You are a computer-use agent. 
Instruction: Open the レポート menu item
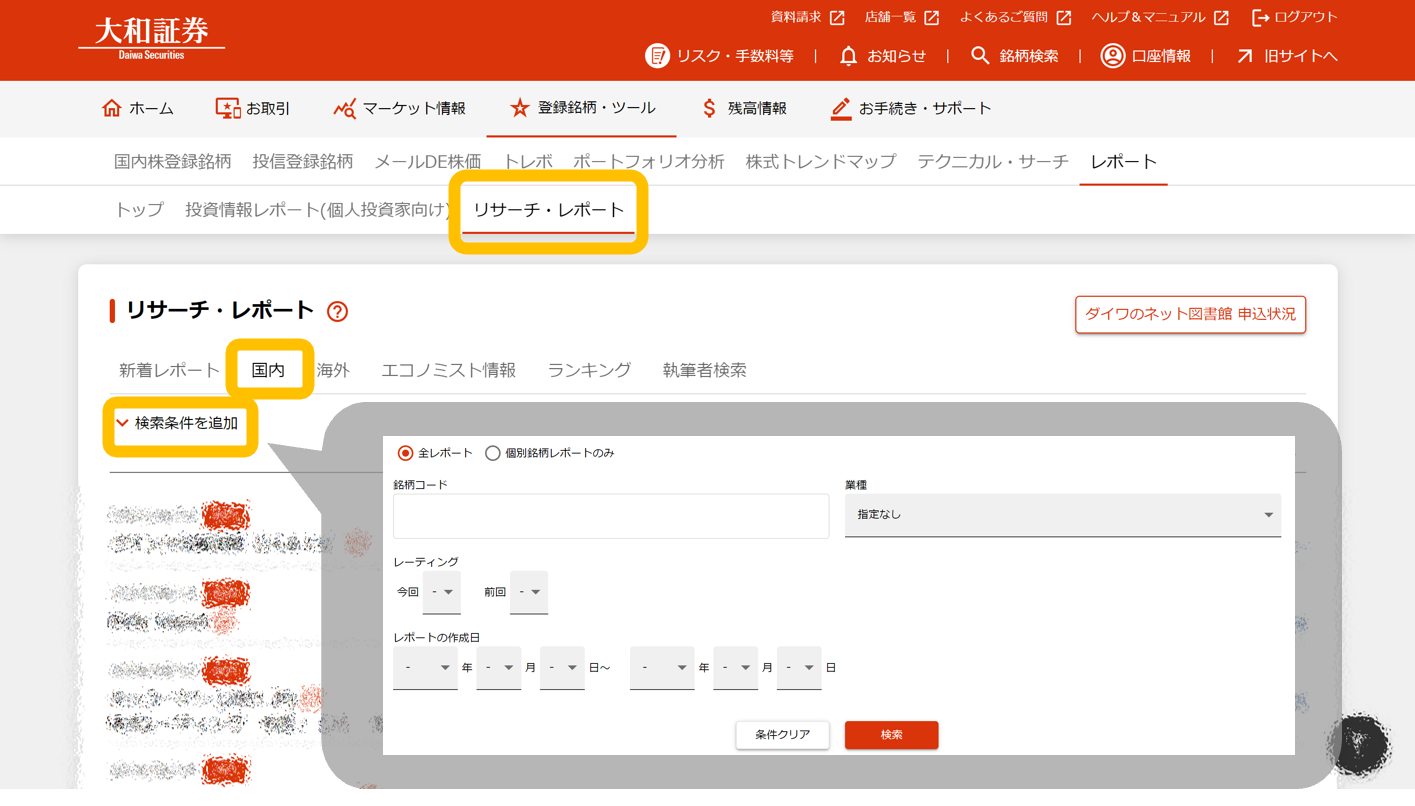click(1124, 162)
